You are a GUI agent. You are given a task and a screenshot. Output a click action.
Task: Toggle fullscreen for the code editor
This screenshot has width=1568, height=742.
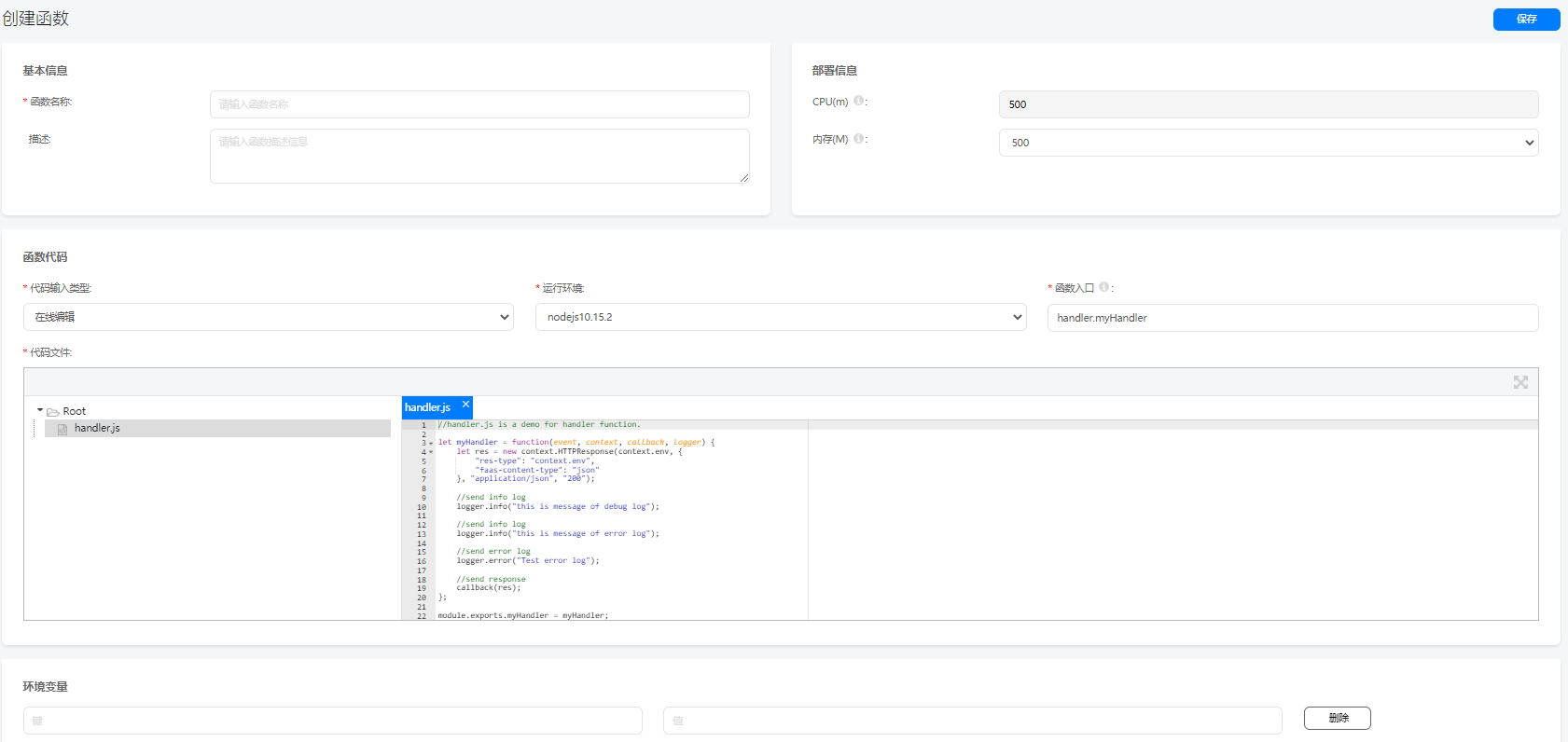tap(1520, 382)
